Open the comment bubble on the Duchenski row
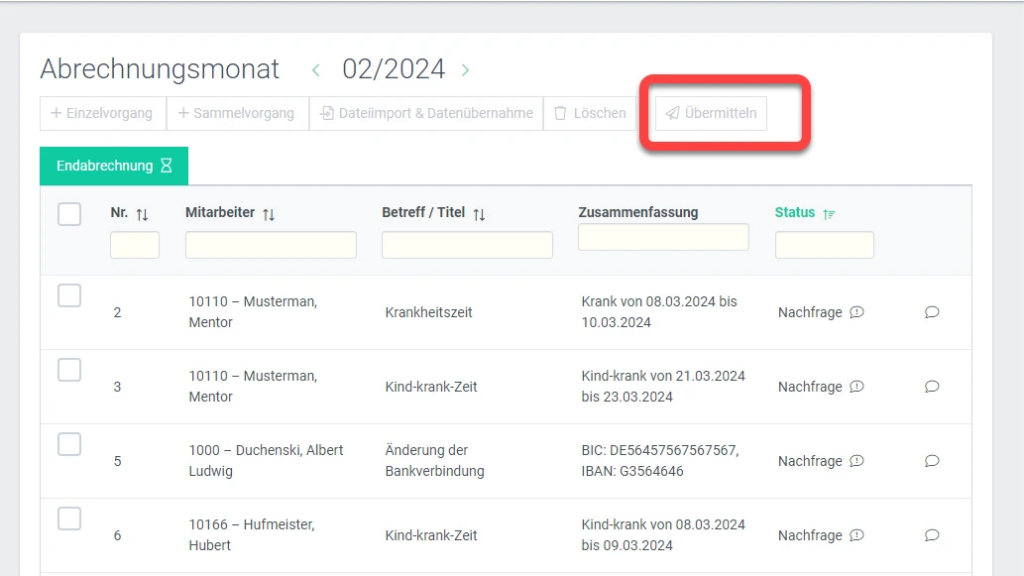This screenshot has width=1024, height=576. click(x=931, y=461)
